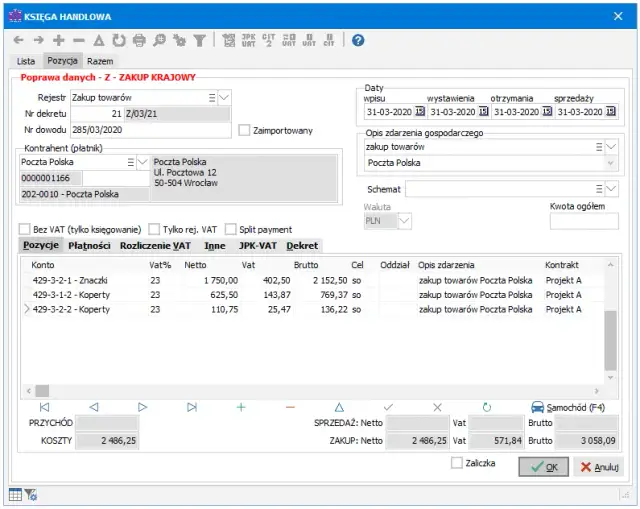The width and height of the screenshot is (640, 509).
Task: Expand the Waluta PLN dropdown
Action: coord(404,220)
